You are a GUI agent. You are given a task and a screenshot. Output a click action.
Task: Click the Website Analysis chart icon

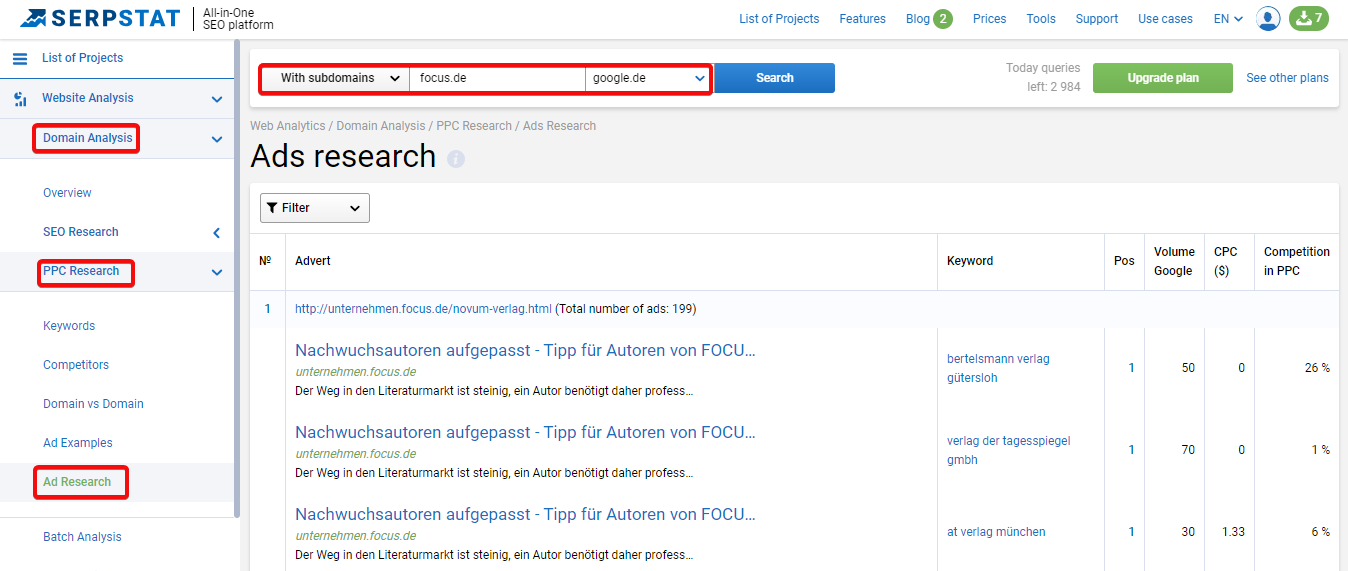click(x=20, y=98)
